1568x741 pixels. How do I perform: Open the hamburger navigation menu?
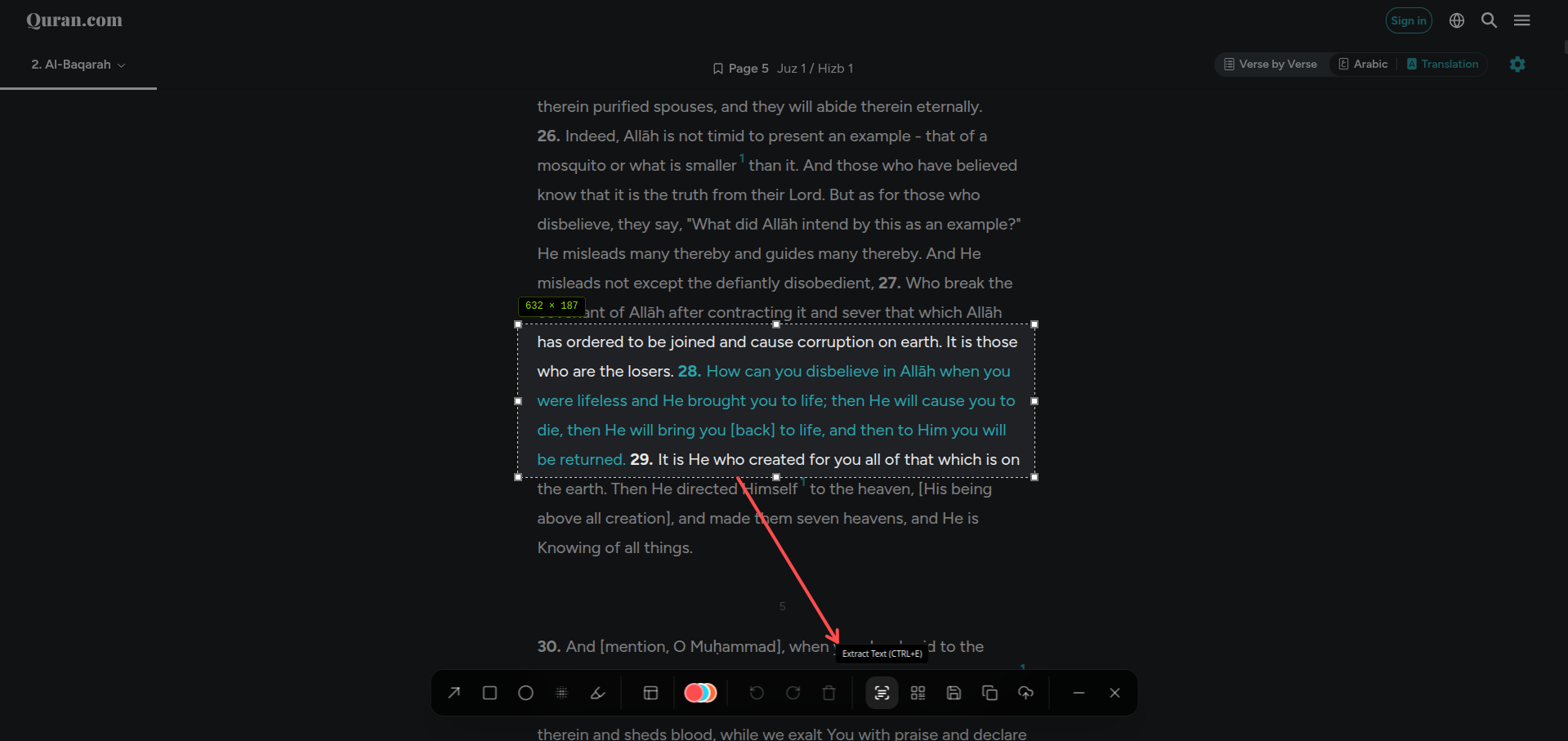1521,20
